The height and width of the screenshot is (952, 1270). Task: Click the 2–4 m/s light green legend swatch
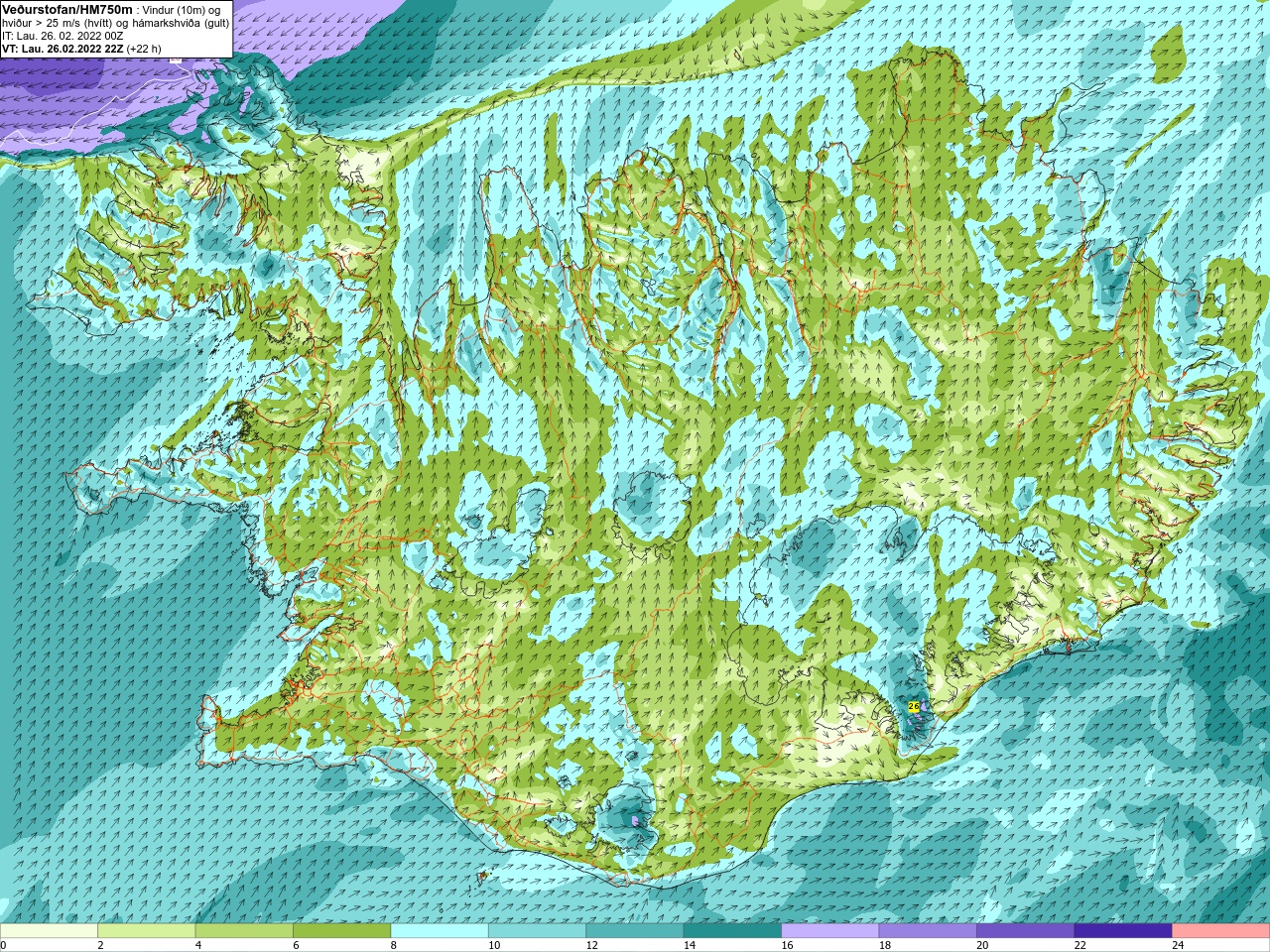click(146, 931)
